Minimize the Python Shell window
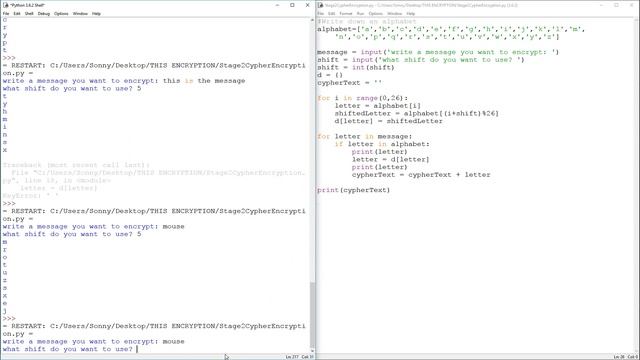 coord(277,5)
